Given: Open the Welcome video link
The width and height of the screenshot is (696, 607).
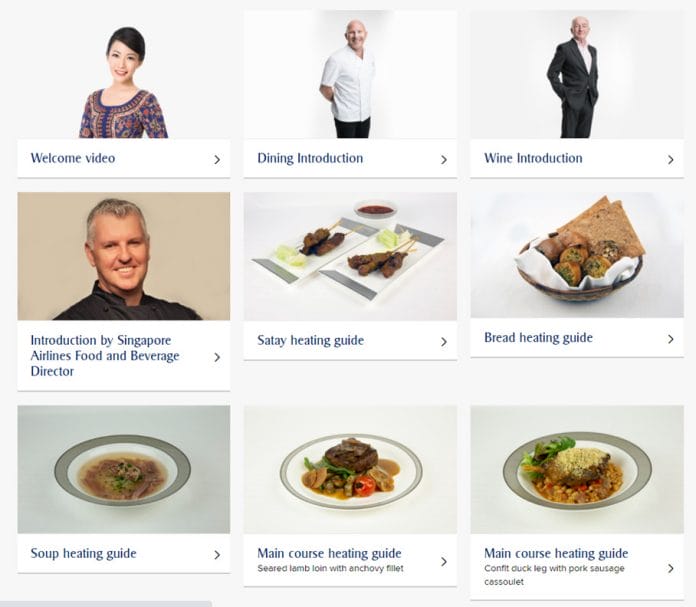Looking at the screenshot, I should click(73, 158).
